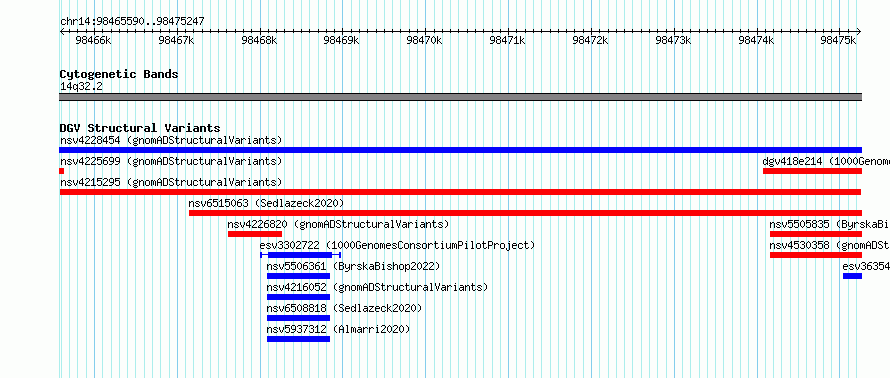Click the red nsv6515063 Sedlazeck2020 bar

pyautogui.click(x=526, y=213)
